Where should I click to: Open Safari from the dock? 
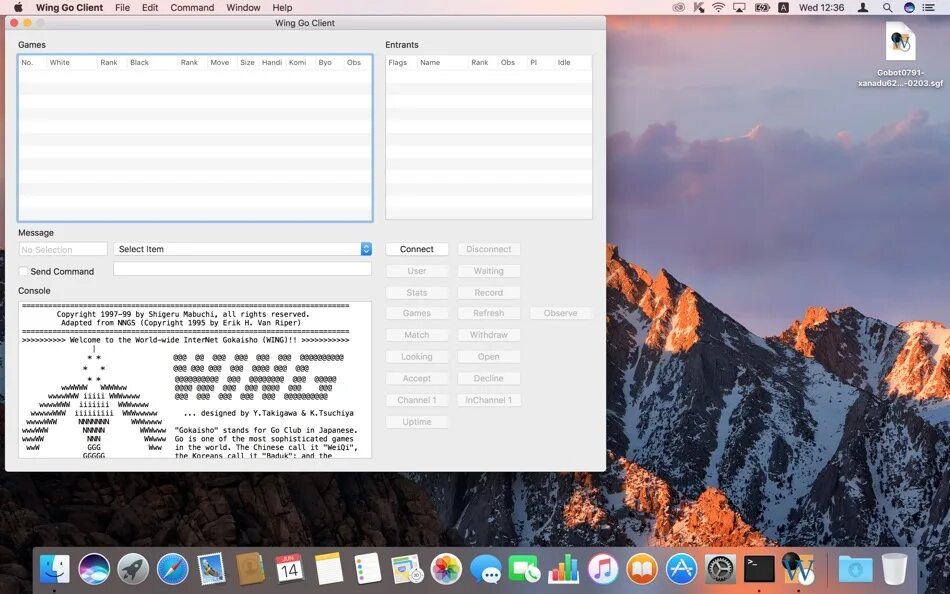point(173,570)
